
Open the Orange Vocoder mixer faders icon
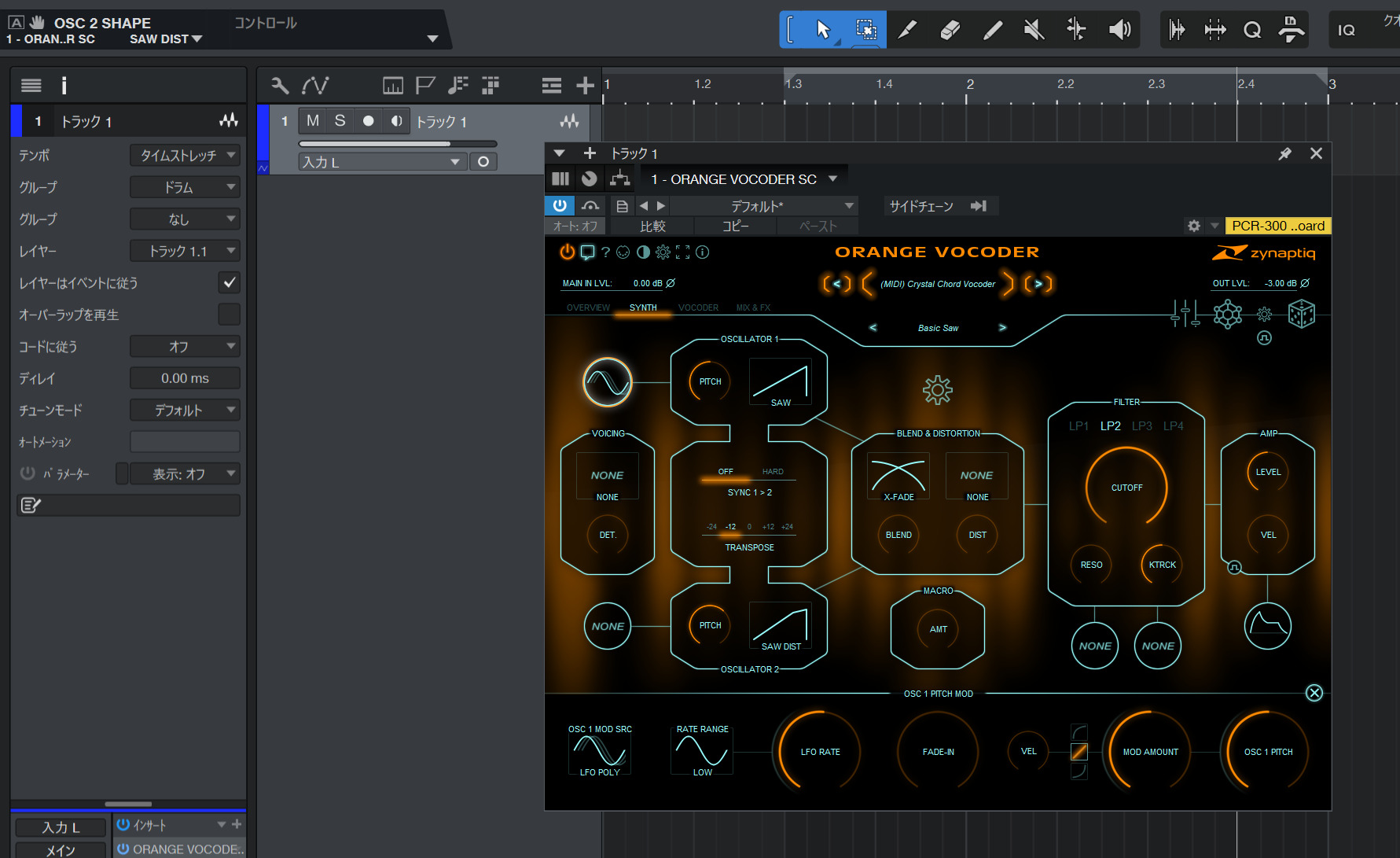(x=1185, y=315)
